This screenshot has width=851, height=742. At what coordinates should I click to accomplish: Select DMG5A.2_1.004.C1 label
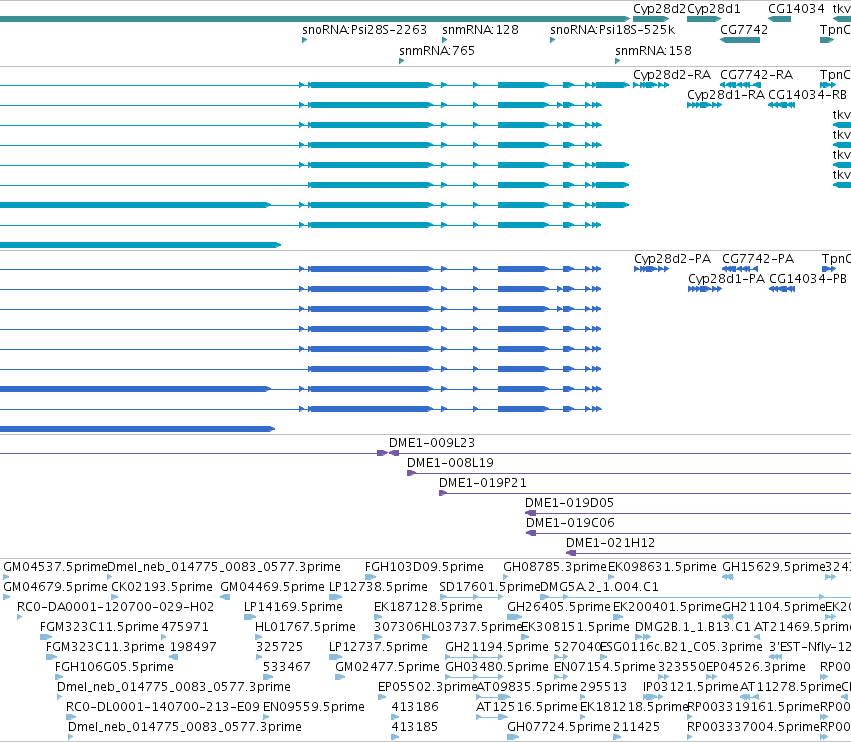[600, 587]
